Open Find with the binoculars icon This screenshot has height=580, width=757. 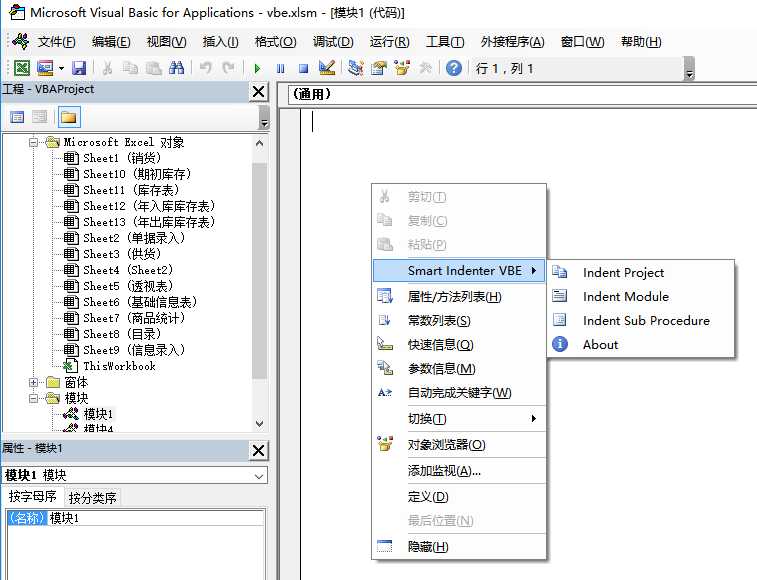tap(176, 68)
